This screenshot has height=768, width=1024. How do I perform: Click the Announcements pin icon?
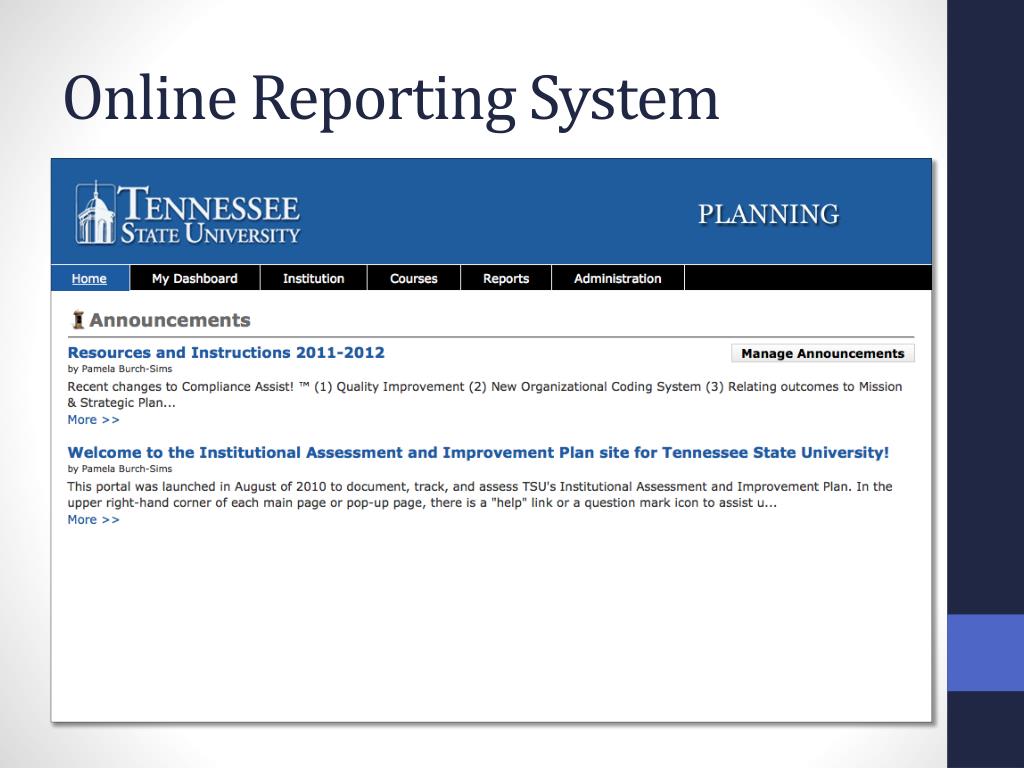click(78, 320)
